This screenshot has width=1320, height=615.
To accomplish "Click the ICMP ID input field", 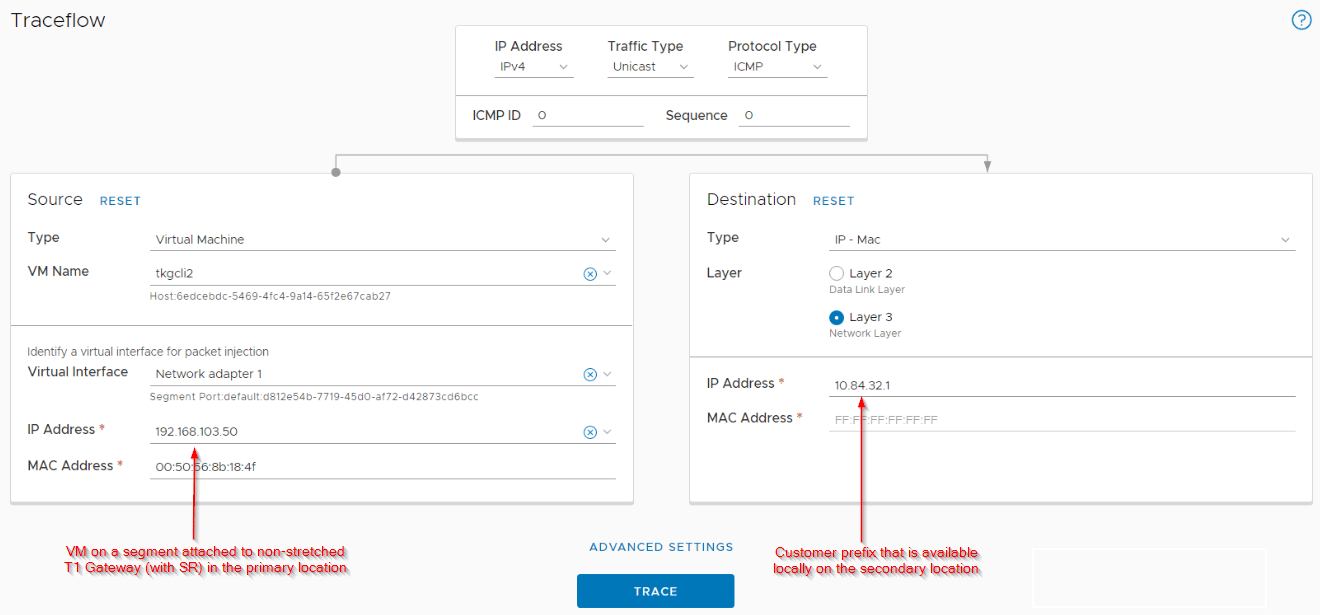I will [588, 115].
